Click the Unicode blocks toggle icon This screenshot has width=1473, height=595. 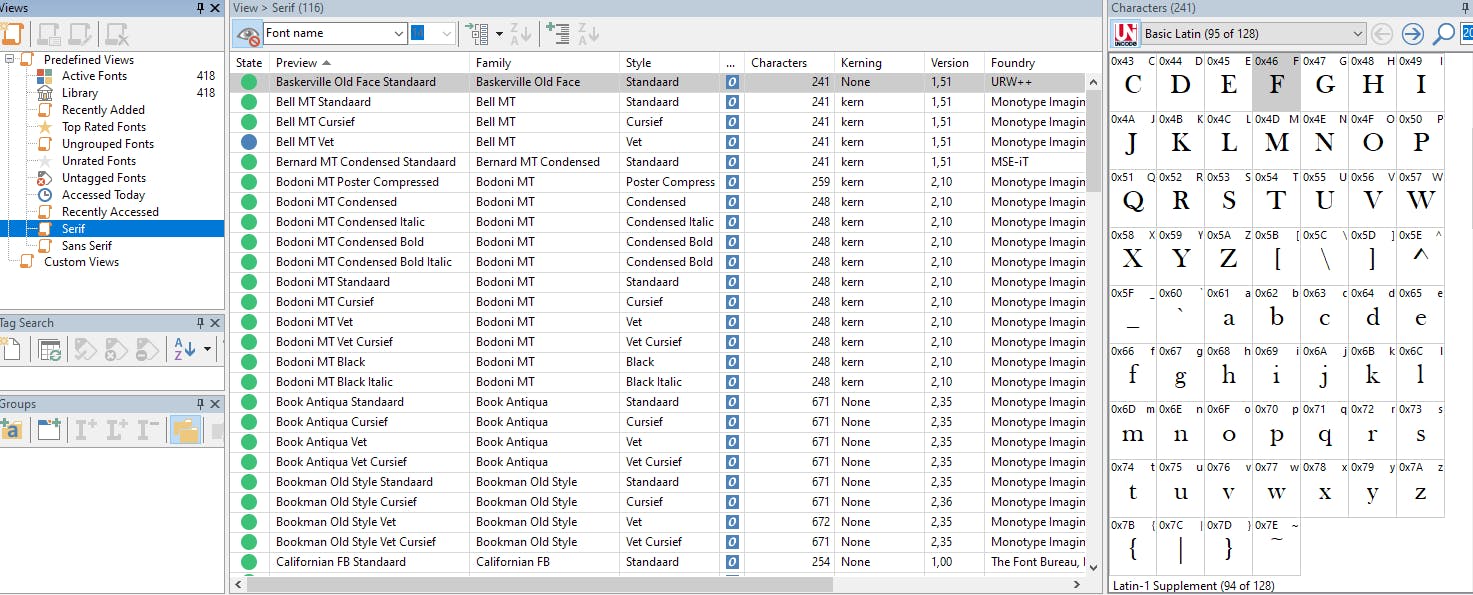pos(1126,34)
